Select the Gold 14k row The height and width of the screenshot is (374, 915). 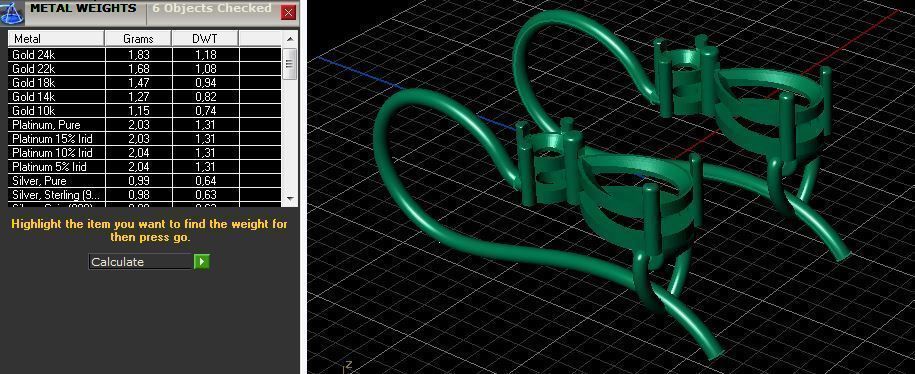(x=145, y=96)
